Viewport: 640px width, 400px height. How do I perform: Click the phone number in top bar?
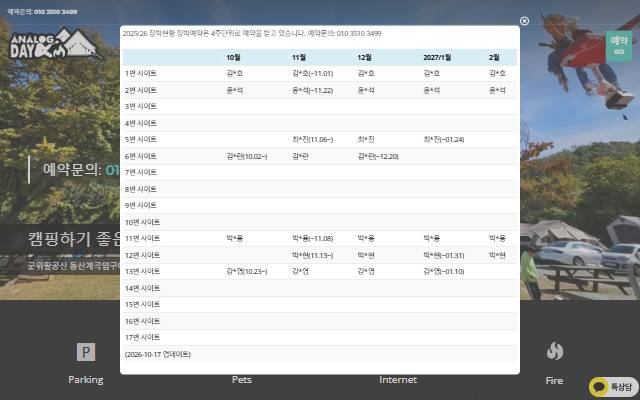coord(56,12)
